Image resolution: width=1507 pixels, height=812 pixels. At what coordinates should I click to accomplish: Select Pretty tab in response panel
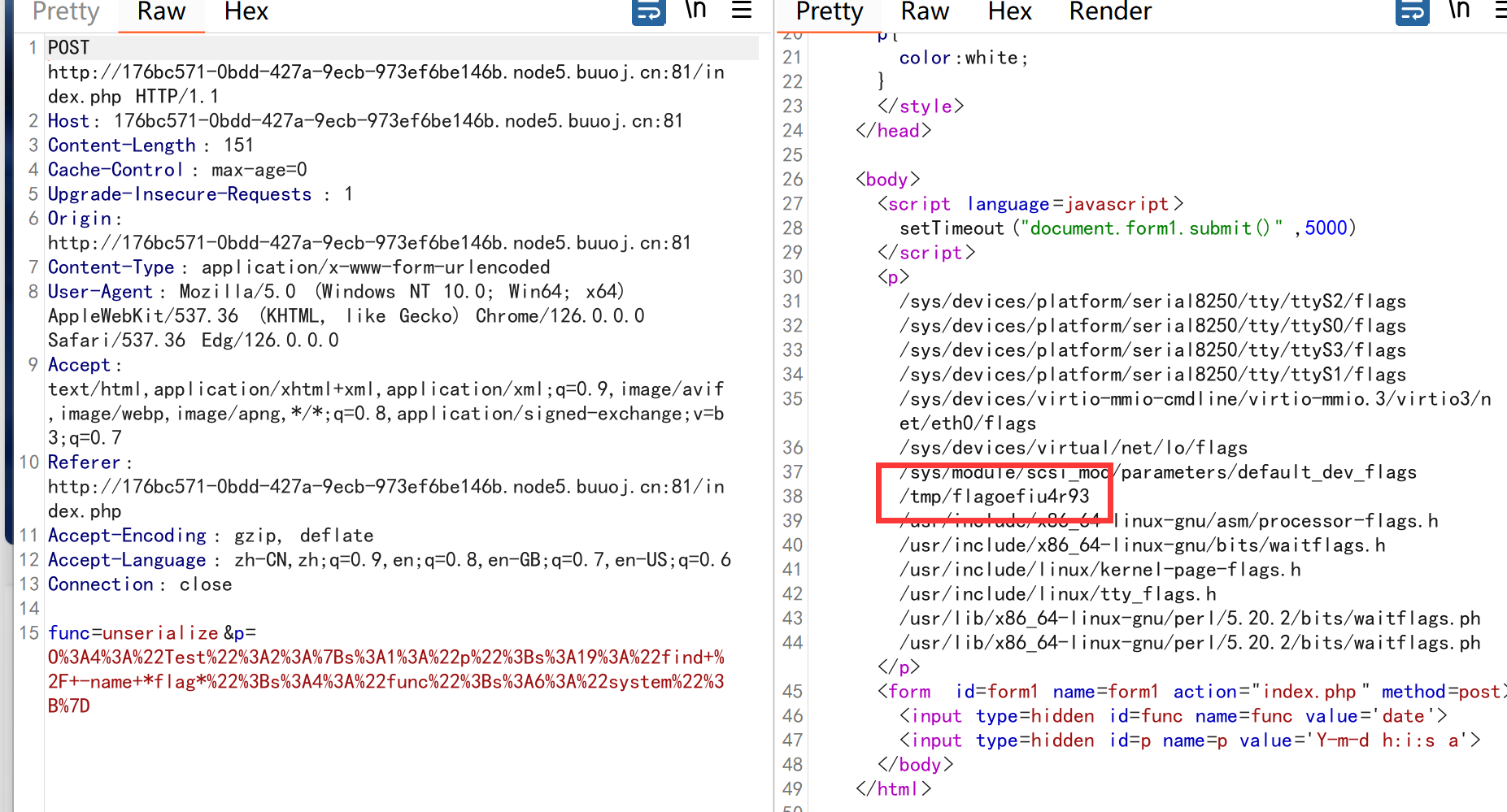point(829,12)
